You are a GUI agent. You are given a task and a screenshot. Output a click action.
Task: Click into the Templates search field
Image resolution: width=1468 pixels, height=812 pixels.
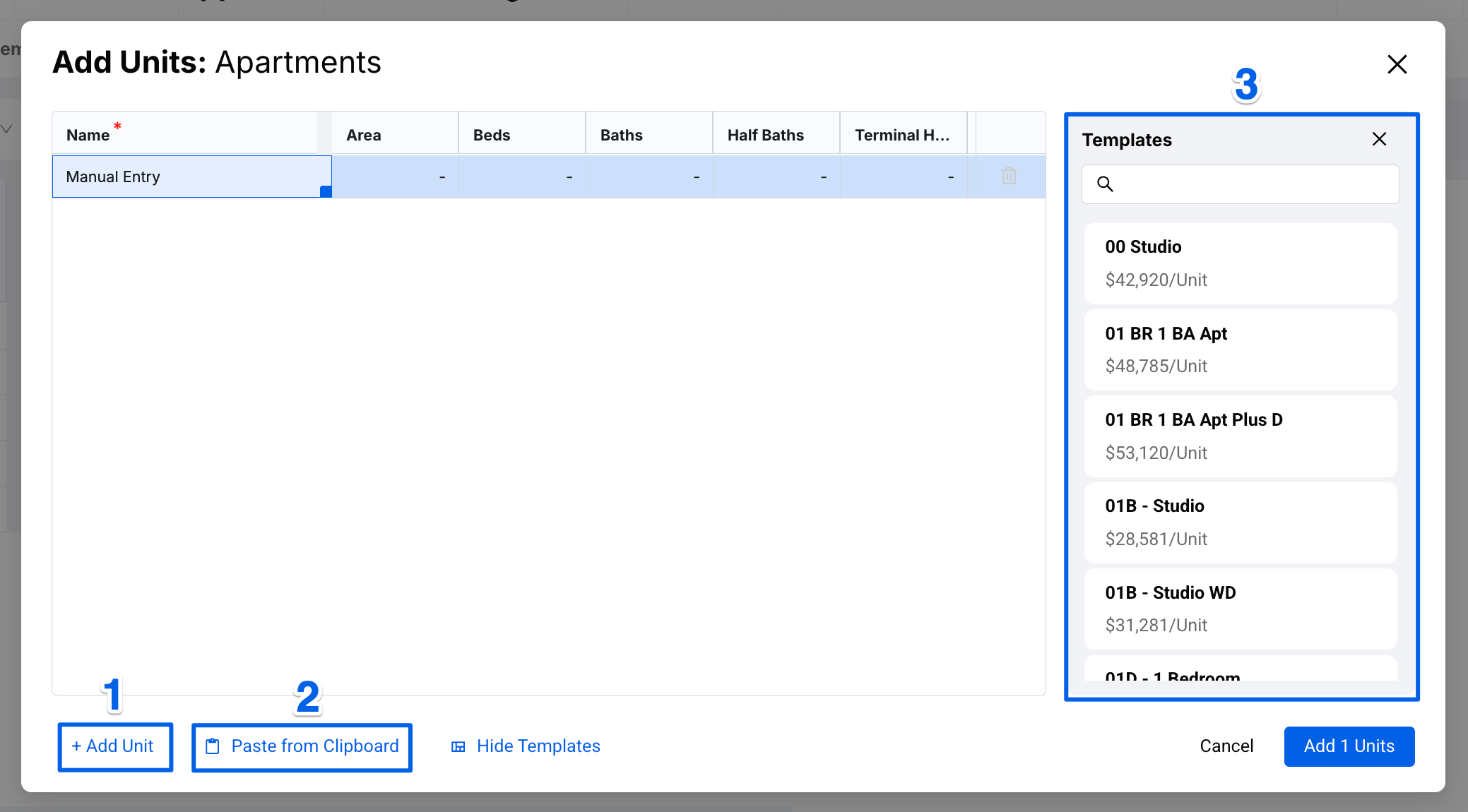(x=1250, y=184)
